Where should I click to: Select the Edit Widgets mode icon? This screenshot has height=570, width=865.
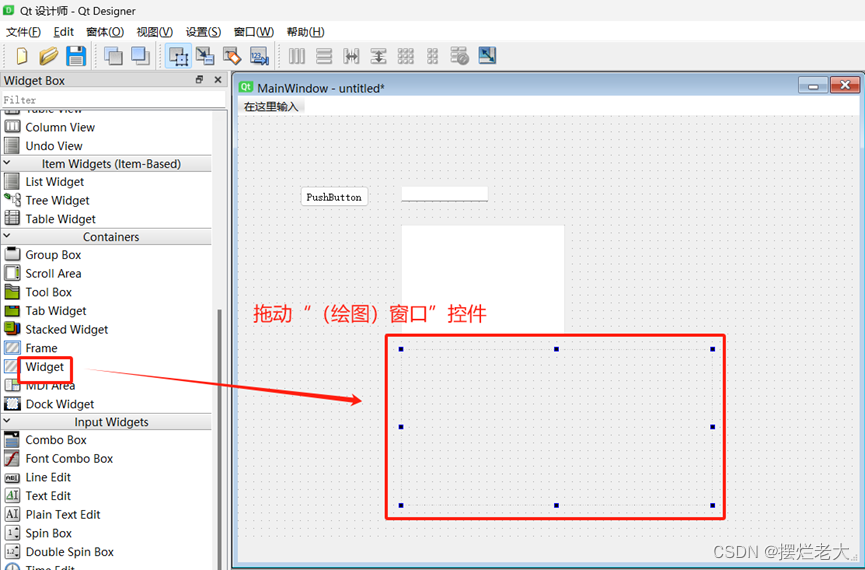click(178, 56)
